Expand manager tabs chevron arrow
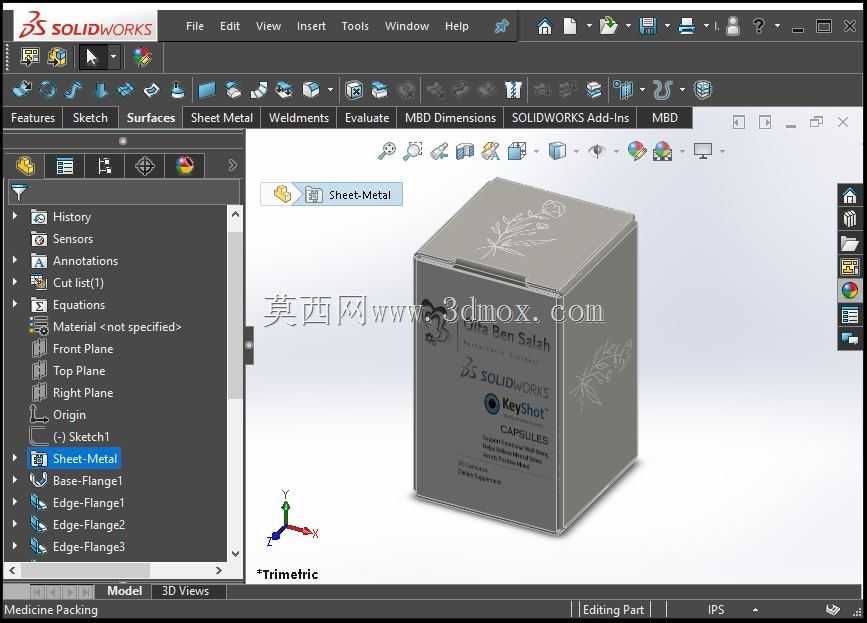This screenshot has width=867, height=623. click(232, 165)
